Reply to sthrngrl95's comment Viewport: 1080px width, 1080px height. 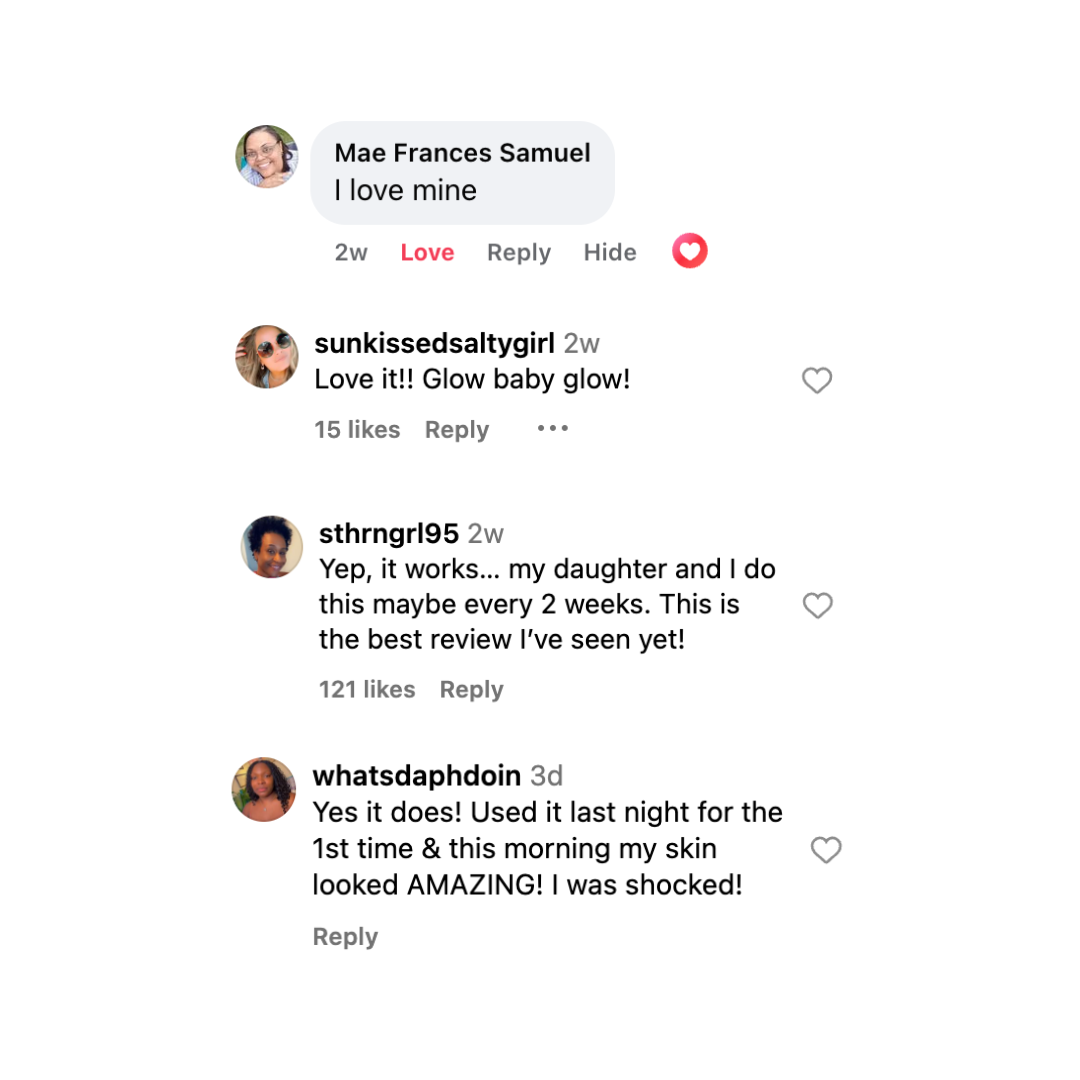(471, 690)
